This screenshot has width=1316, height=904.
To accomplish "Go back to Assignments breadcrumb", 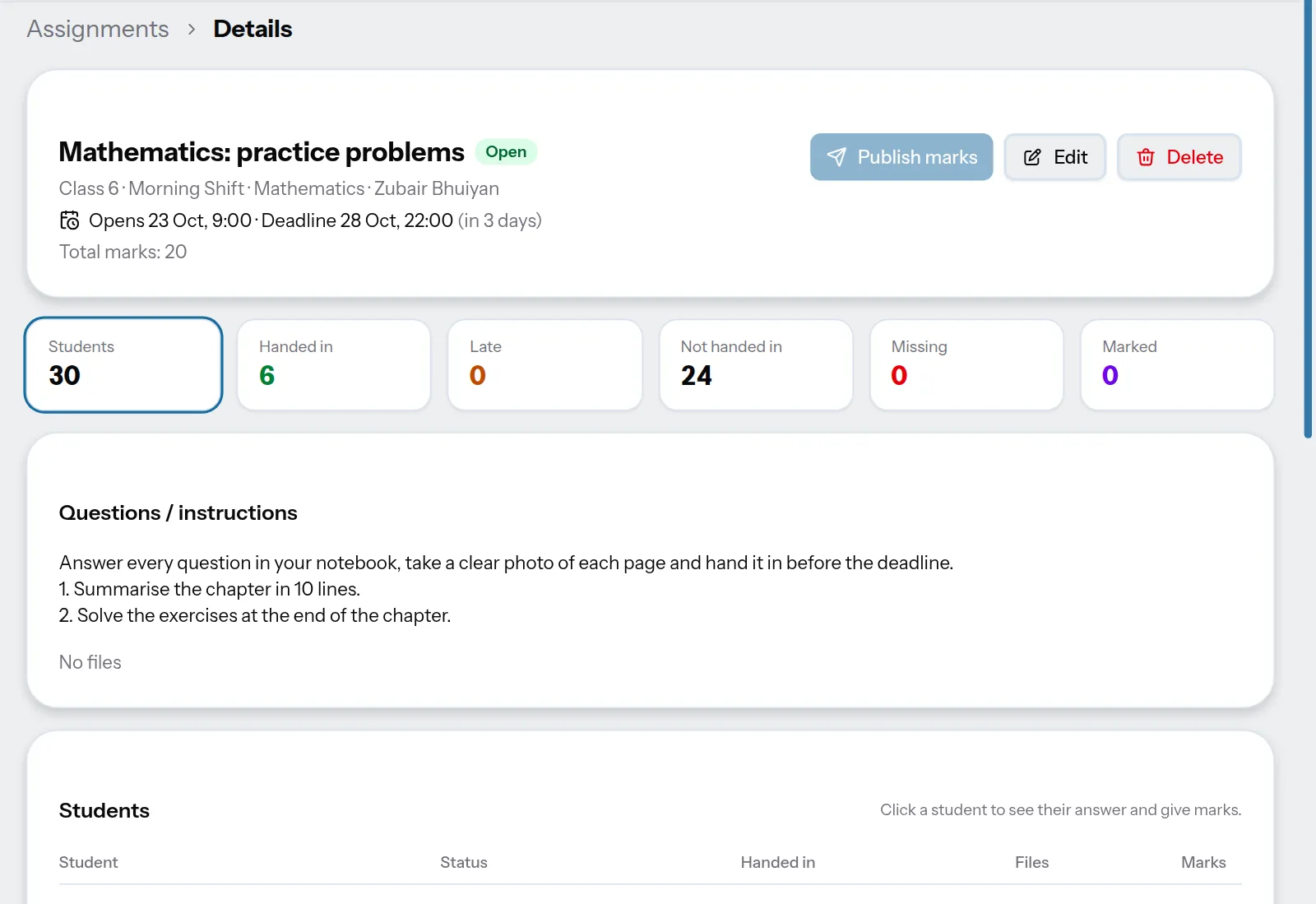I will (x=98, y=29).
